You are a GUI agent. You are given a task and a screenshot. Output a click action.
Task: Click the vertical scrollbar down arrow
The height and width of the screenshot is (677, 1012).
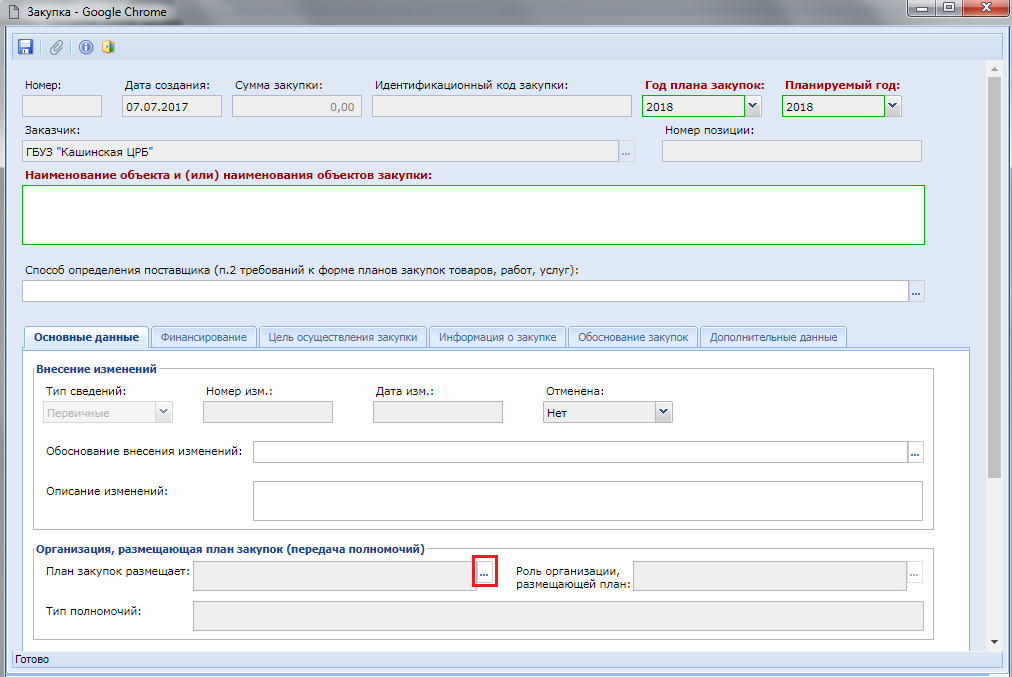(x=994, y=641)
